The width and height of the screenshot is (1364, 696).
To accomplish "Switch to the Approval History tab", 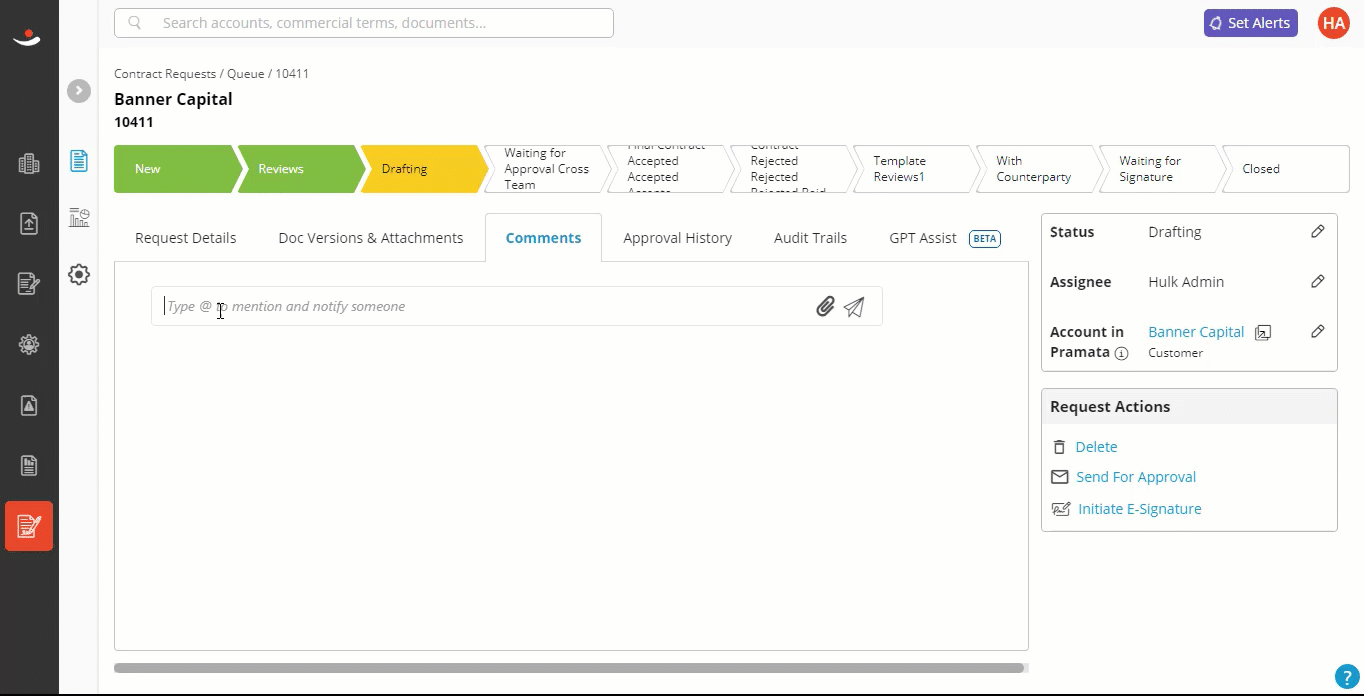I will (677, 238).
